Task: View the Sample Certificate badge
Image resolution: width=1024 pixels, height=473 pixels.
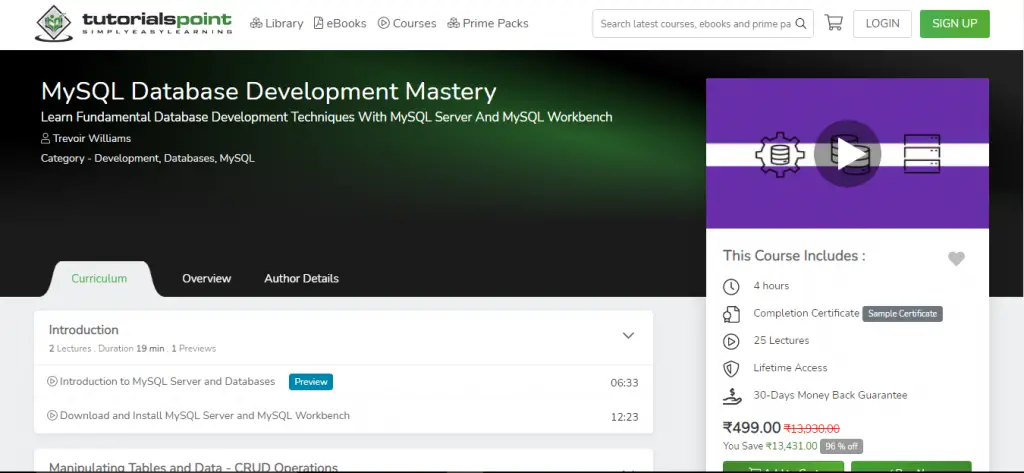Action: coord(902,314)
